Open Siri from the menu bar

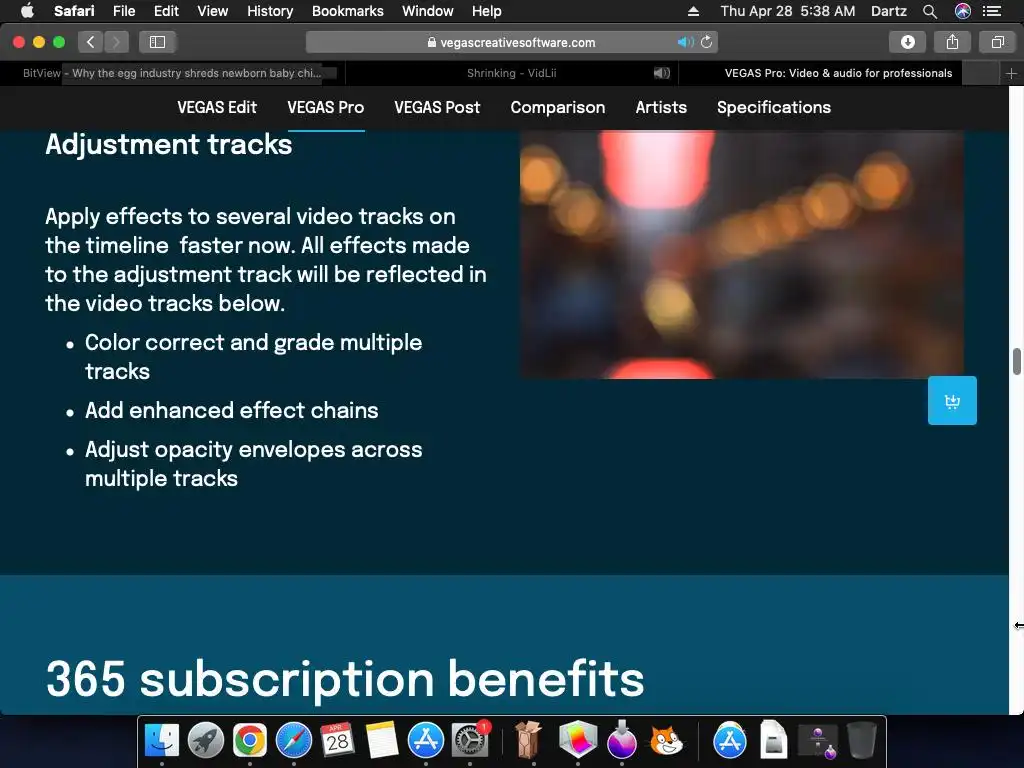pos(963,11)
